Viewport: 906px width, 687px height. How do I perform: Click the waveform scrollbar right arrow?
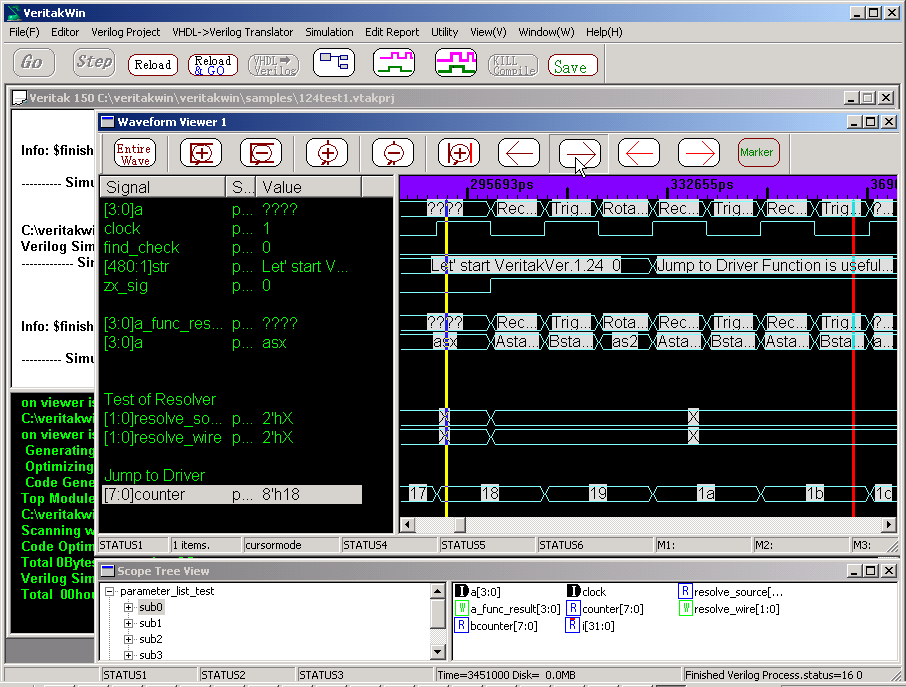coord(889,525)
